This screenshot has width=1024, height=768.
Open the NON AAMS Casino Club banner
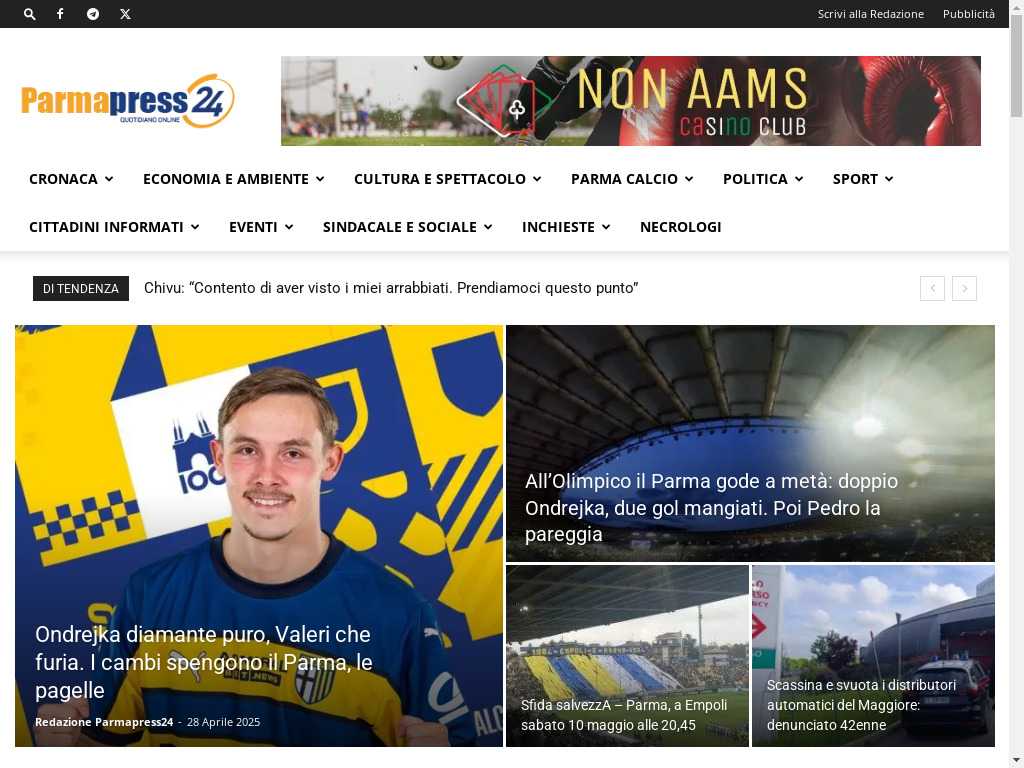631,101
